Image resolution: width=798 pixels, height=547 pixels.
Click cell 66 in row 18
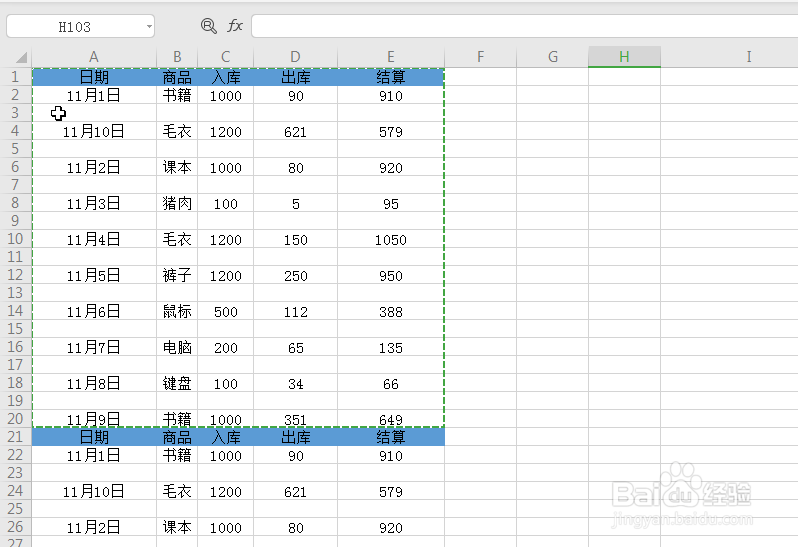click(391, 383)
